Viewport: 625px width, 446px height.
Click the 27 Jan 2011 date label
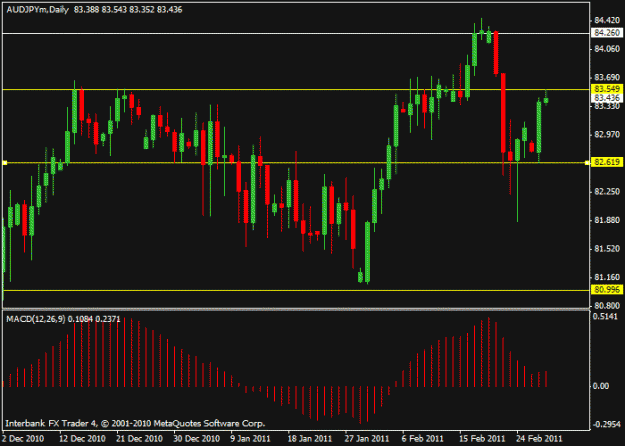(x=367, y=439)
